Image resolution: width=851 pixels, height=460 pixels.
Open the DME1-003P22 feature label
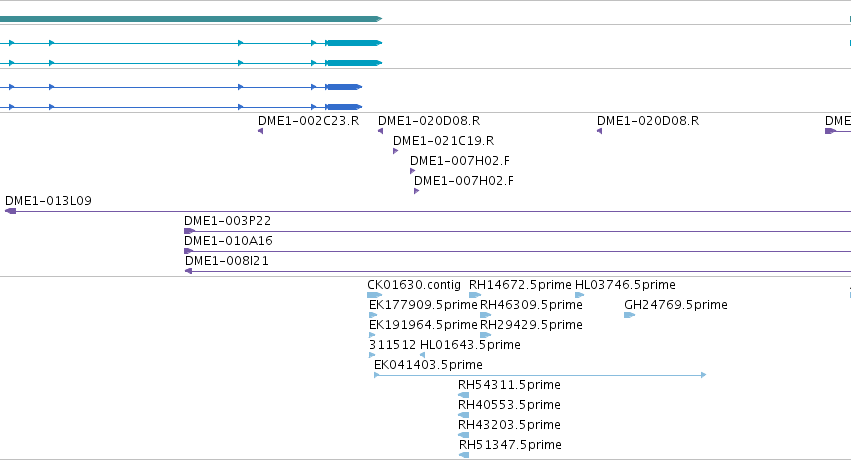click(x=227, y=221)
